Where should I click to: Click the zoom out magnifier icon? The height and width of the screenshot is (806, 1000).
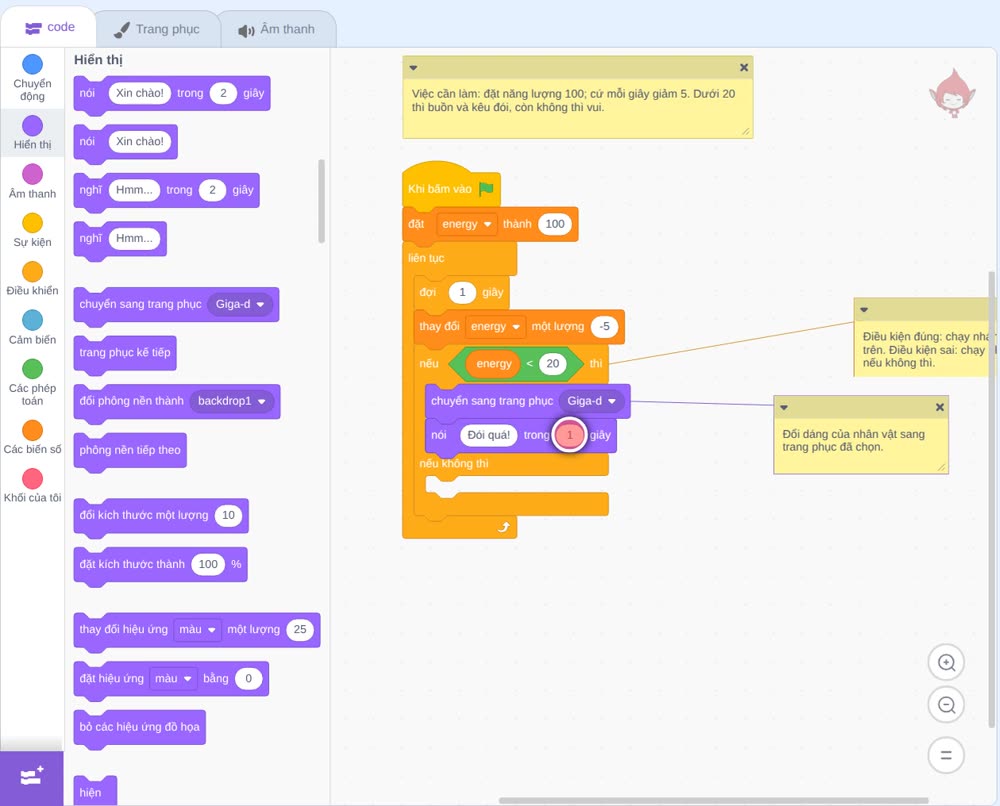(x=946, y=705)
